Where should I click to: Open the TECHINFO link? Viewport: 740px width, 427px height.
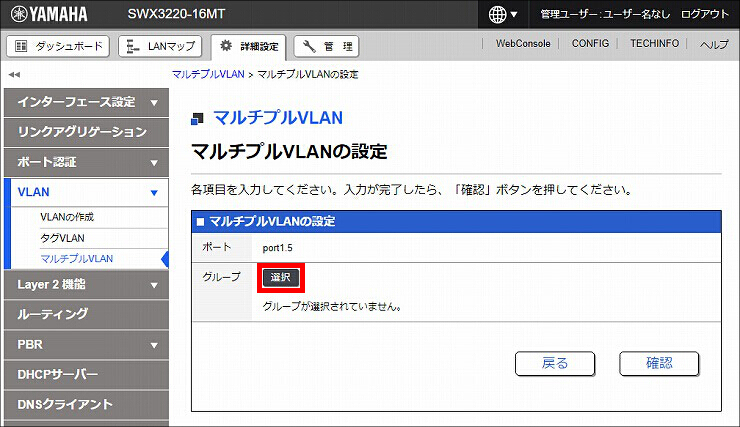coord(655,43)
